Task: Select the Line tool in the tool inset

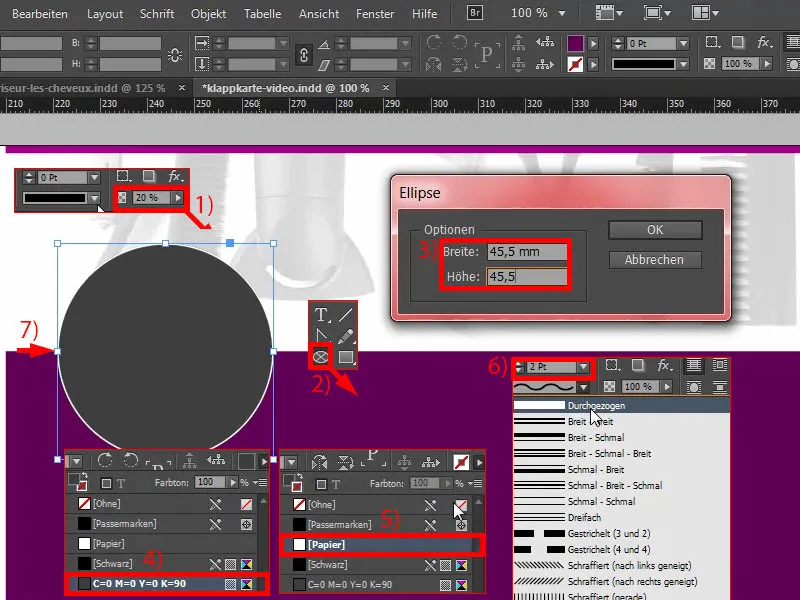Action: tap(345, 315)
